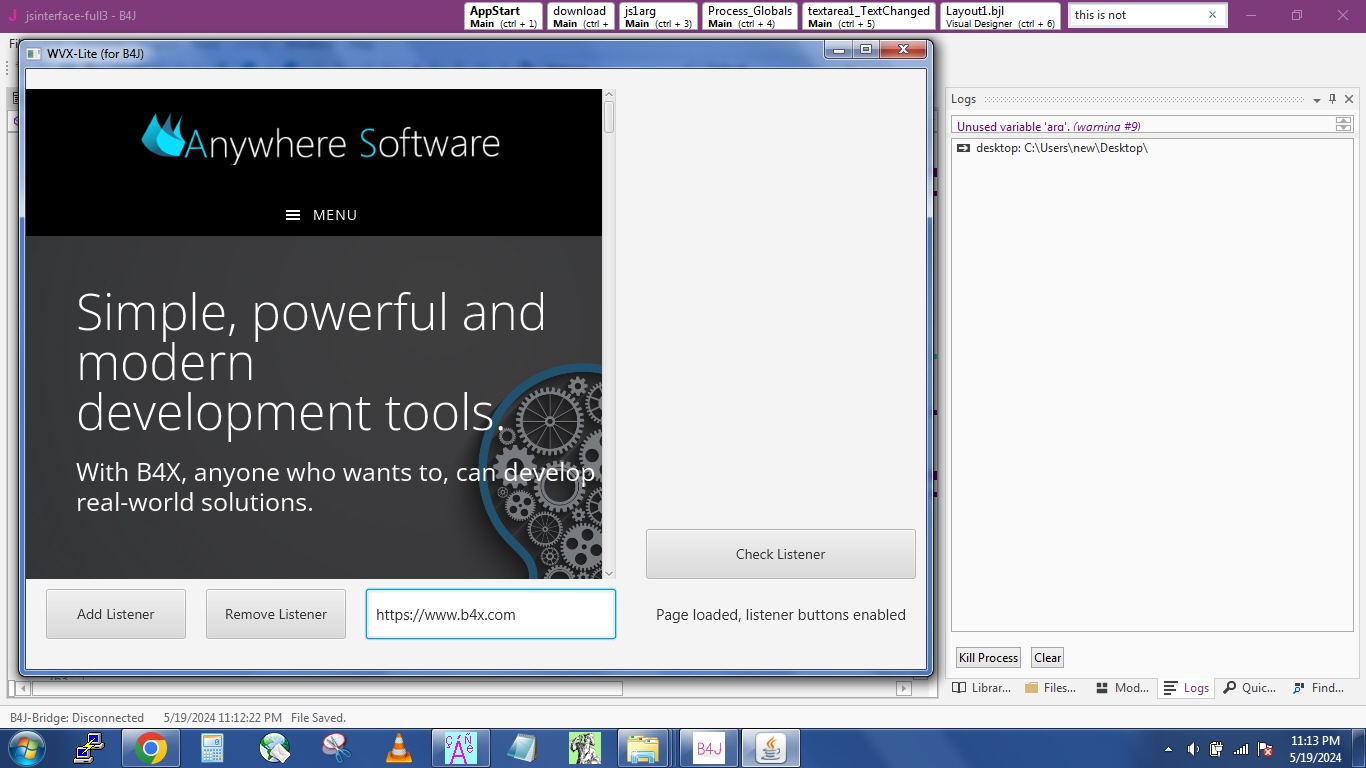Click the URL field showing https://www.b4x.com

490,614
